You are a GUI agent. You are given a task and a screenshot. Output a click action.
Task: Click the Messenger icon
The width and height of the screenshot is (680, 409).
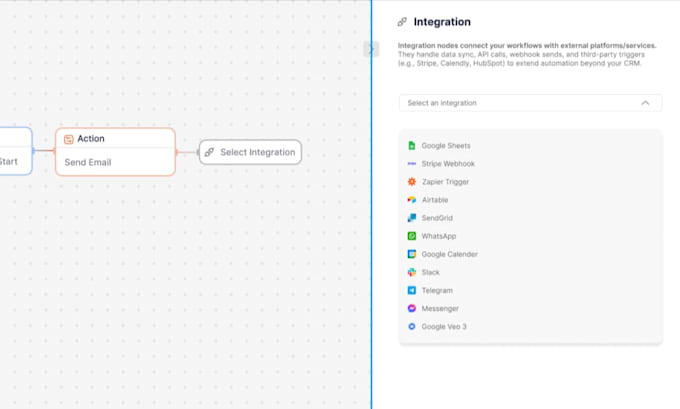tap(411, 308)
